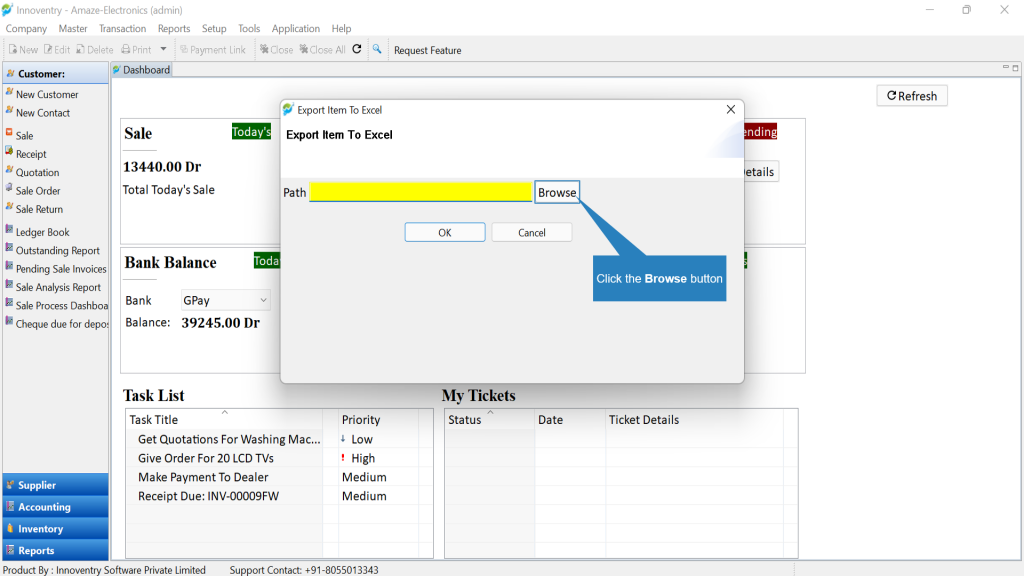This screenshot has height=576, width=1024.
Task: Open the Ledger Book report icon
Action: click(9, 231)
